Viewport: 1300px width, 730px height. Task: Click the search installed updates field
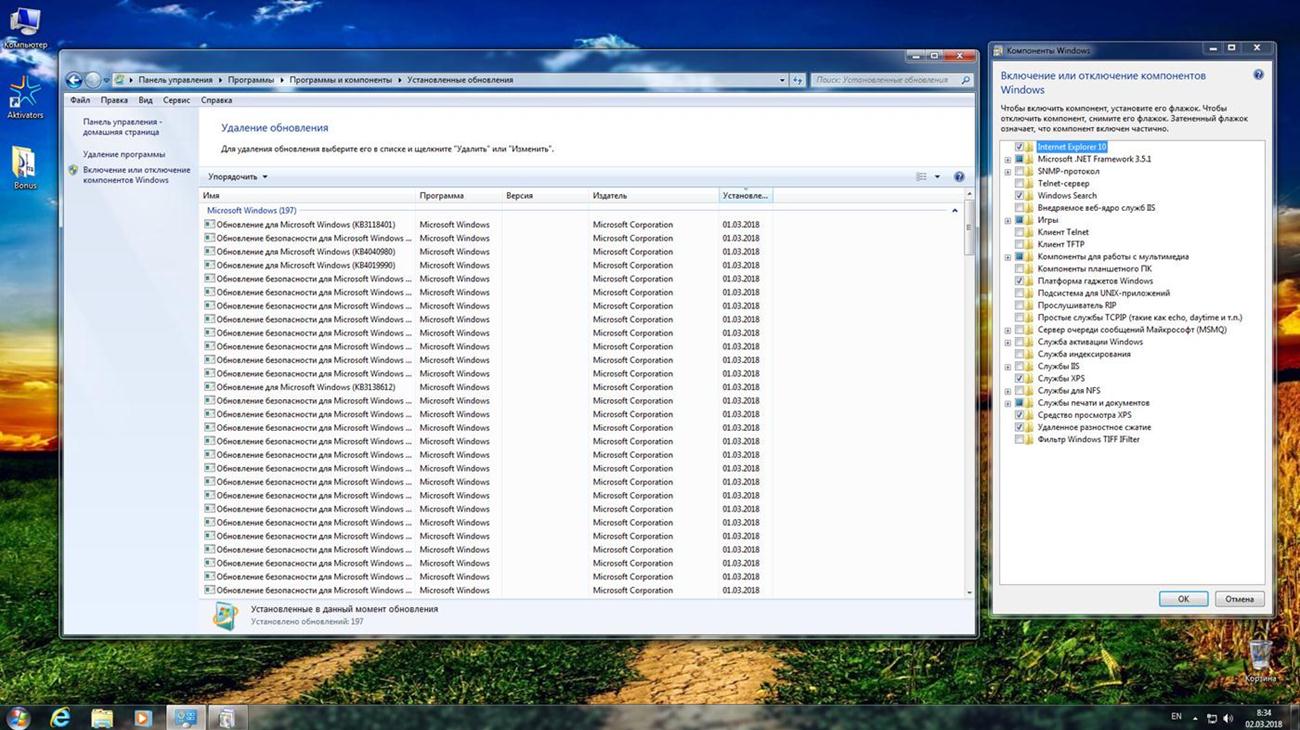pos(885,80)
